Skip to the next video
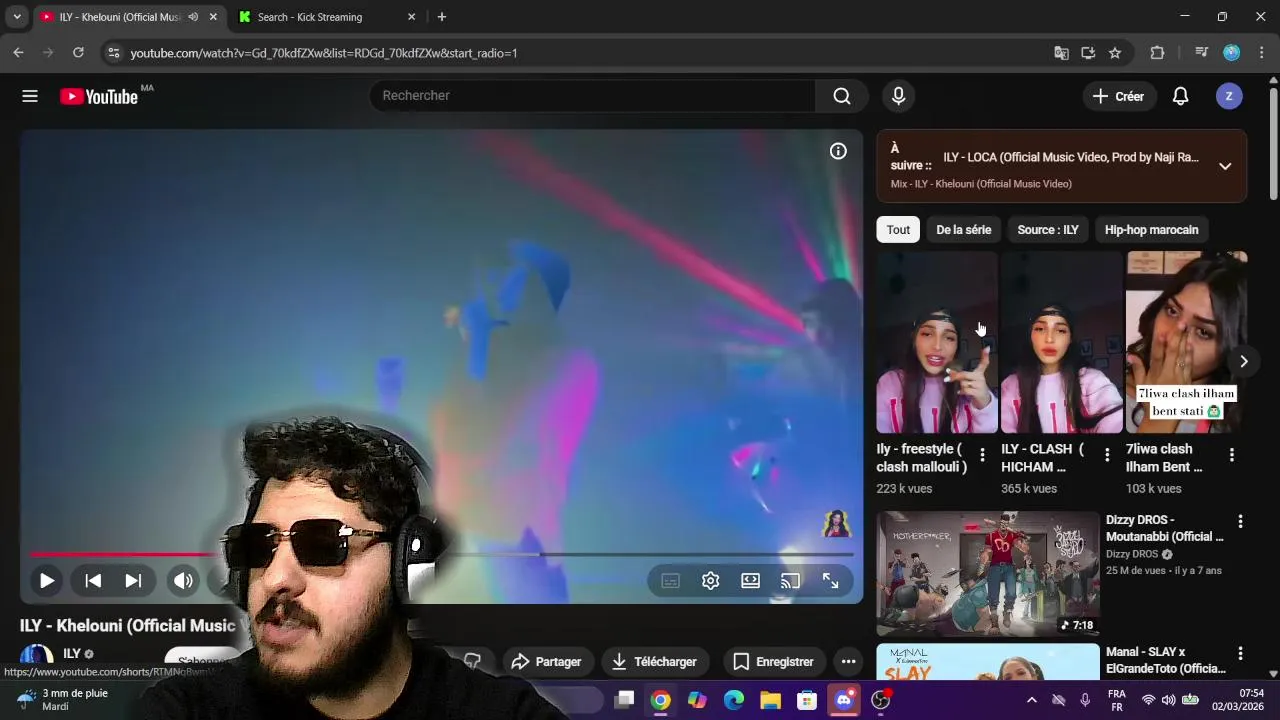 (x=133, y=581)
